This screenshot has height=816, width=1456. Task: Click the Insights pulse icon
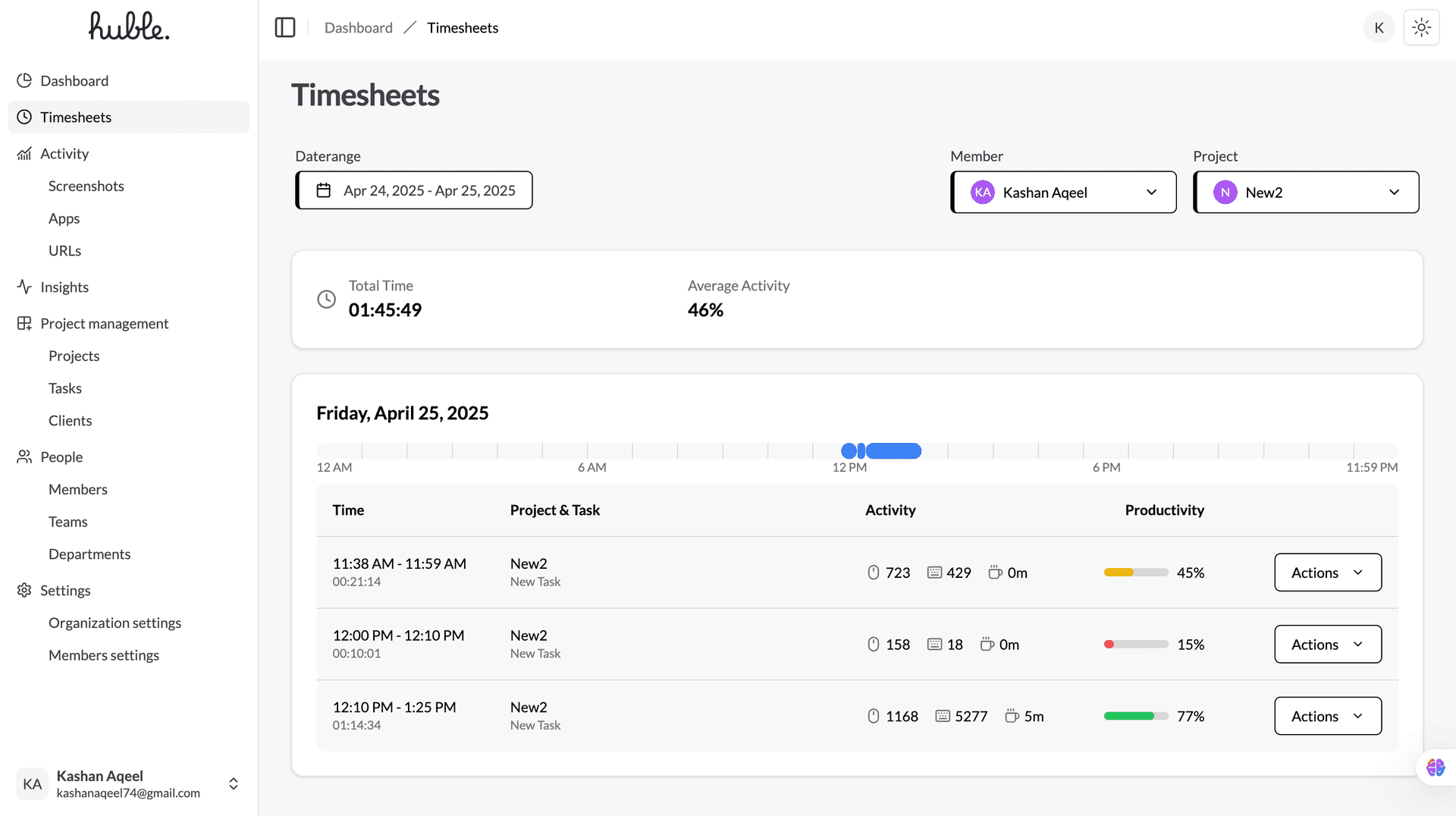(x=24, y=287)
